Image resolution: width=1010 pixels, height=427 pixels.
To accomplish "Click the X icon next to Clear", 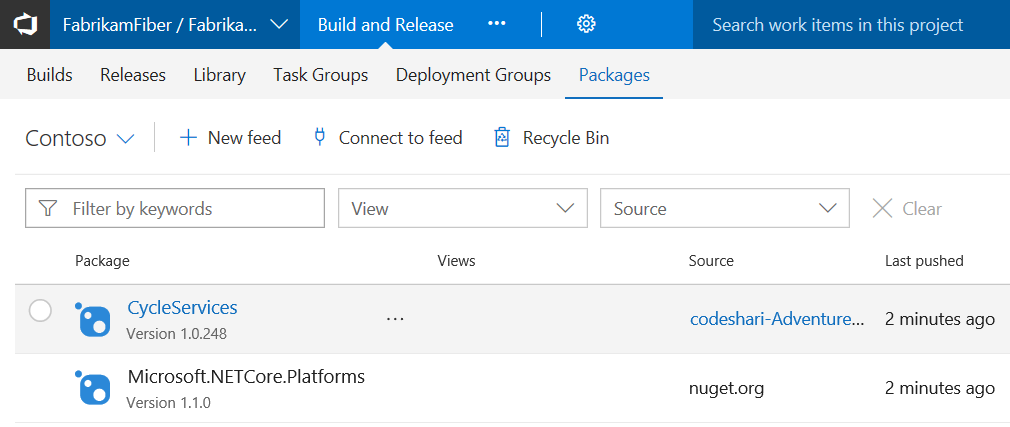I will [x=882, y=208].
